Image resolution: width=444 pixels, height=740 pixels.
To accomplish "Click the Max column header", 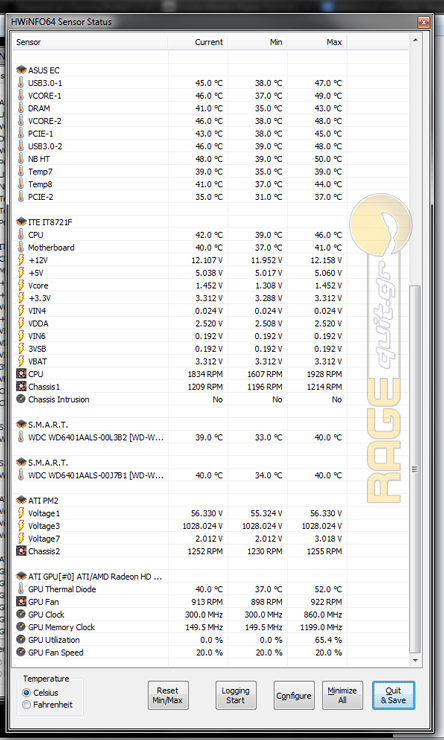I will click(x=317, y=42).
